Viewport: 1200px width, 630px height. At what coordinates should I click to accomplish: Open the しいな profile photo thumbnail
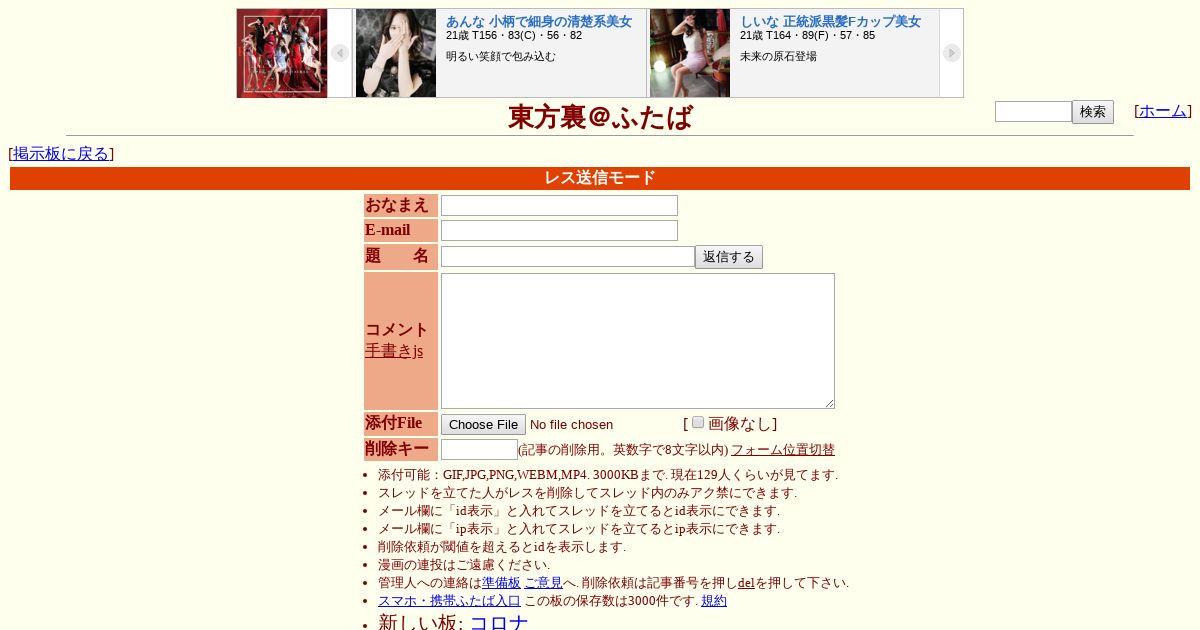pyautogui.click(x=690, y=53)
